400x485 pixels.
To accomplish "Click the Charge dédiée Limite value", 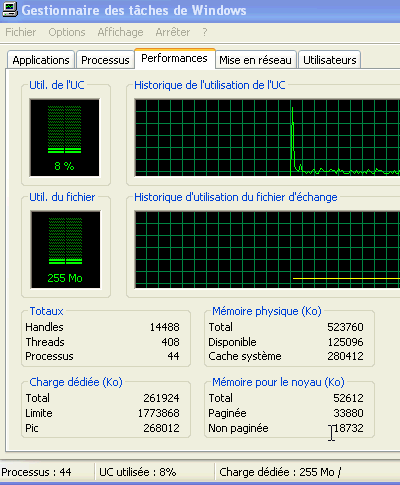I will click(x=159, y=413).
